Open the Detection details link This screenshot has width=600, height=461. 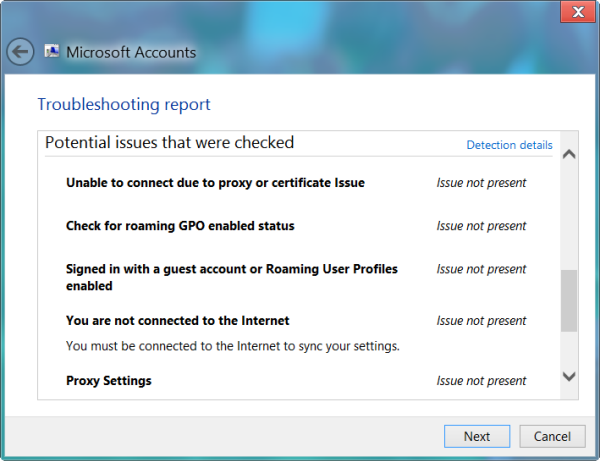(509, 145)
